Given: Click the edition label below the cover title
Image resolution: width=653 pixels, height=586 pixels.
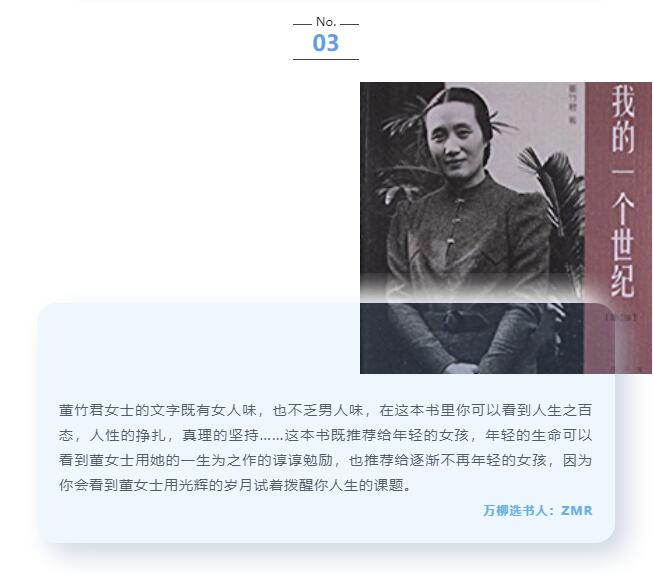Looking at the screenshot, I should click(x=621, y=317).
